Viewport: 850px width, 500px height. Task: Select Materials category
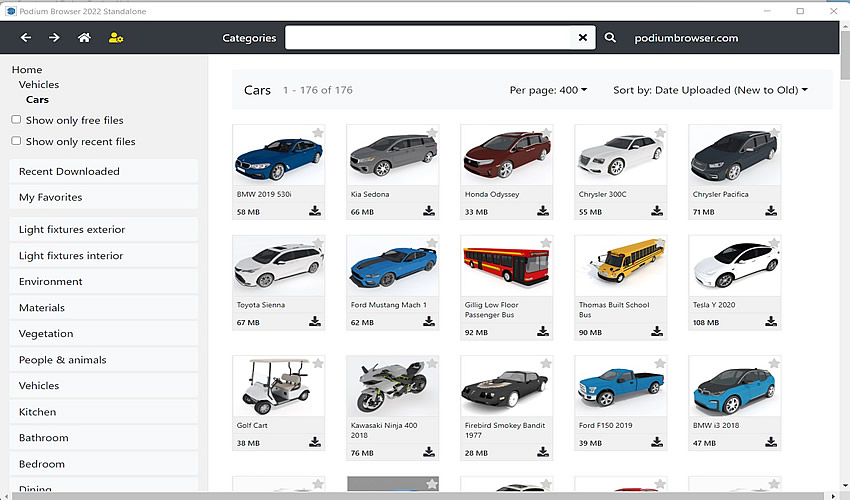click(104, 307)
